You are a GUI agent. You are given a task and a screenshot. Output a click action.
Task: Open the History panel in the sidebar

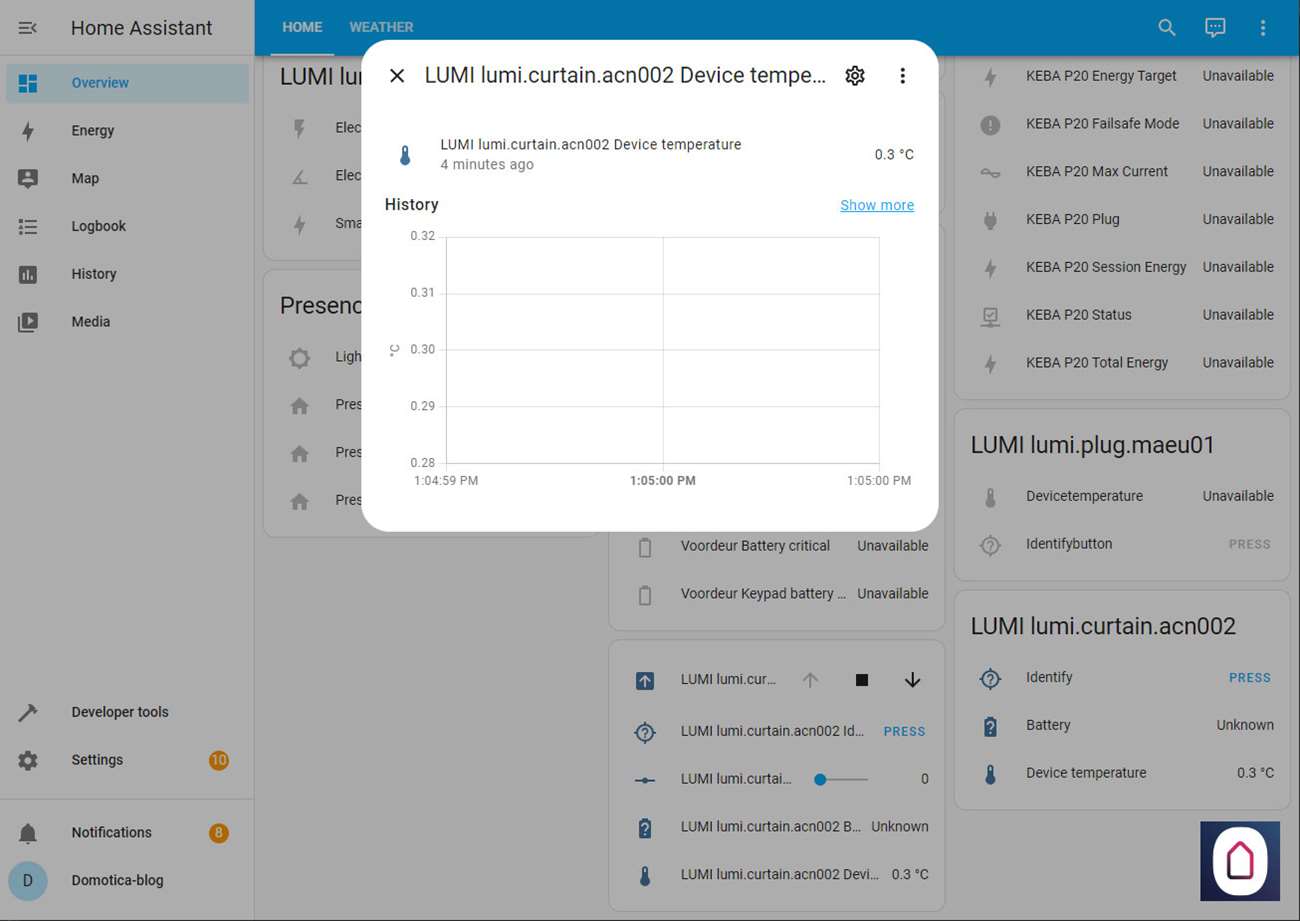click(127, 274)
